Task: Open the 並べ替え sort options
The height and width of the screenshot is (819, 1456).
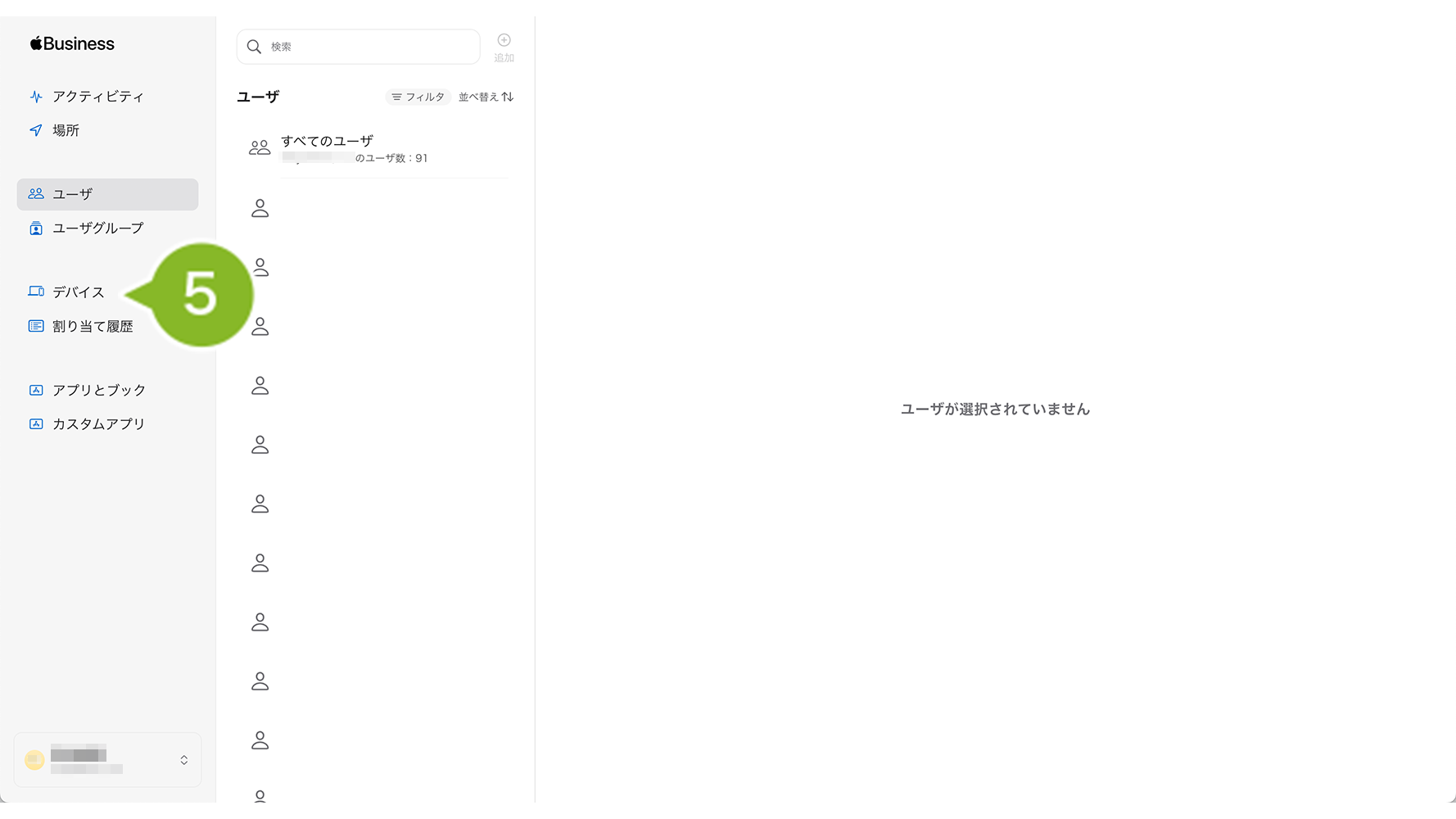Action: coord(486,97)
